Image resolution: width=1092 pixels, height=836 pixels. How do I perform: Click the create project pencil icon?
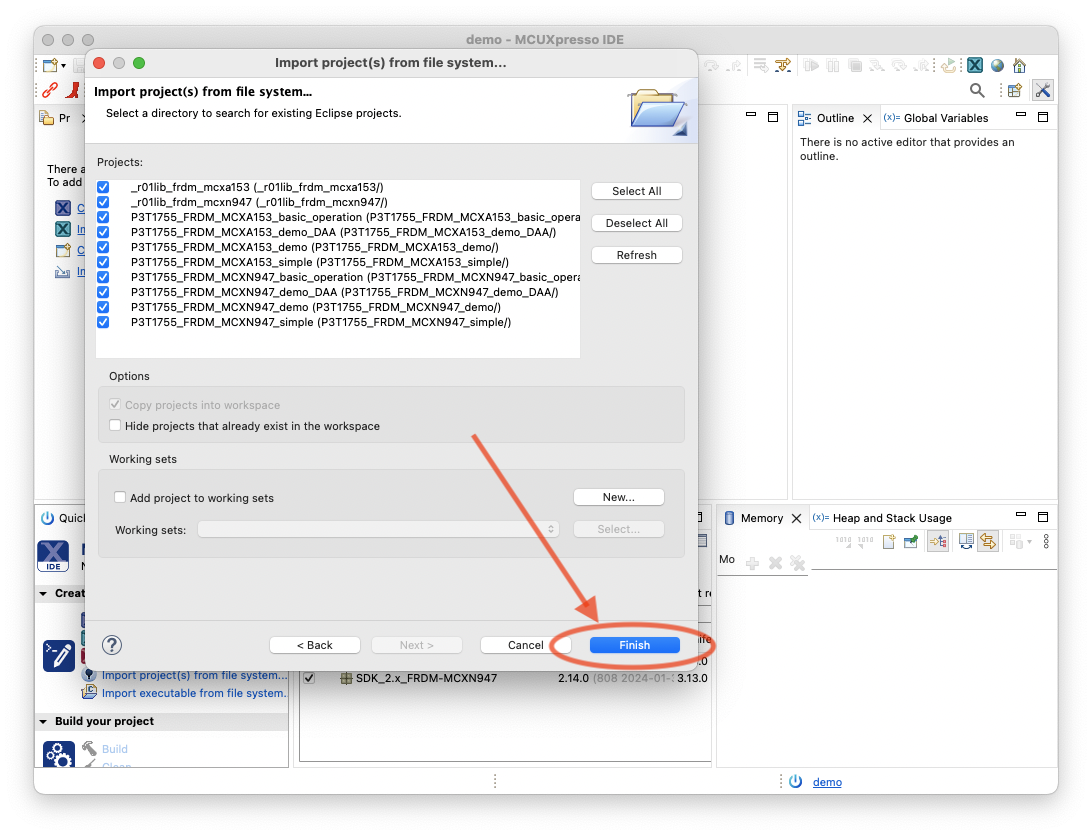point(58,656)
